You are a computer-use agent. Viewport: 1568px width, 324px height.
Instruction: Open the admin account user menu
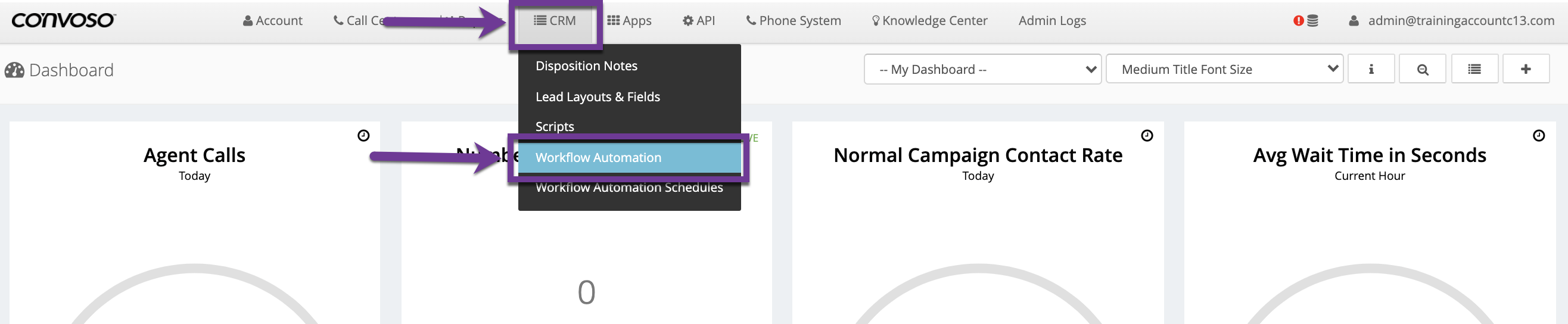[x=1452, y=21]
